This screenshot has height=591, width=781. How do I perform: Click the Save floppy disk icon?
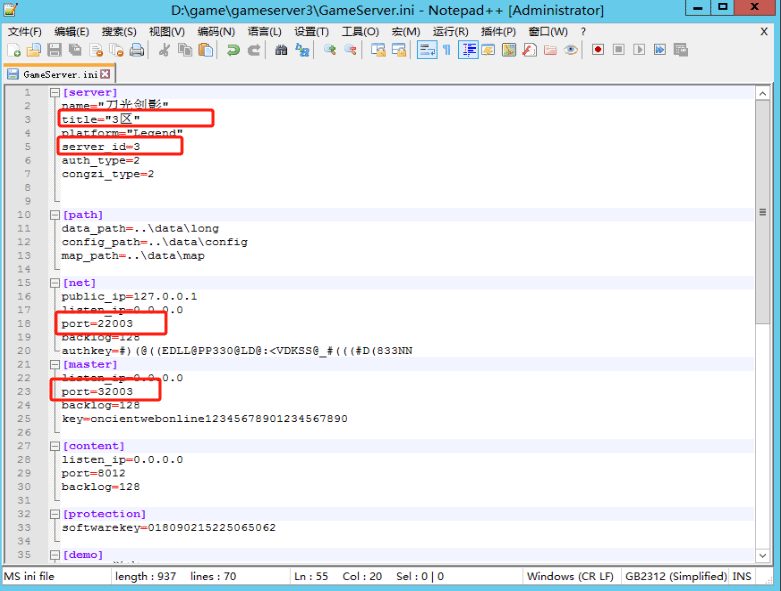(x=54, y=50)
